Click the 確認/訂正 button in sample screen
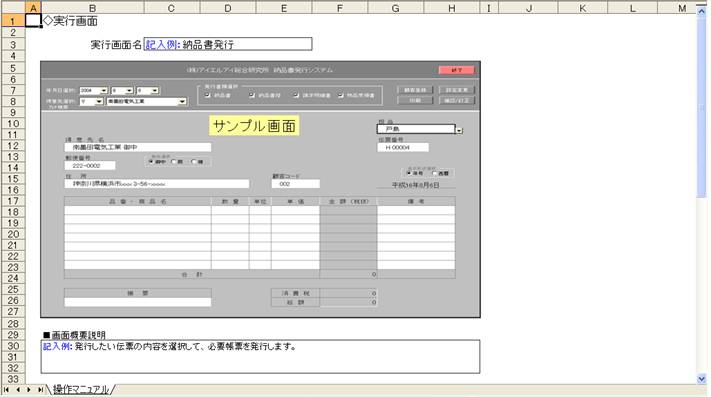 coord(457,101)
